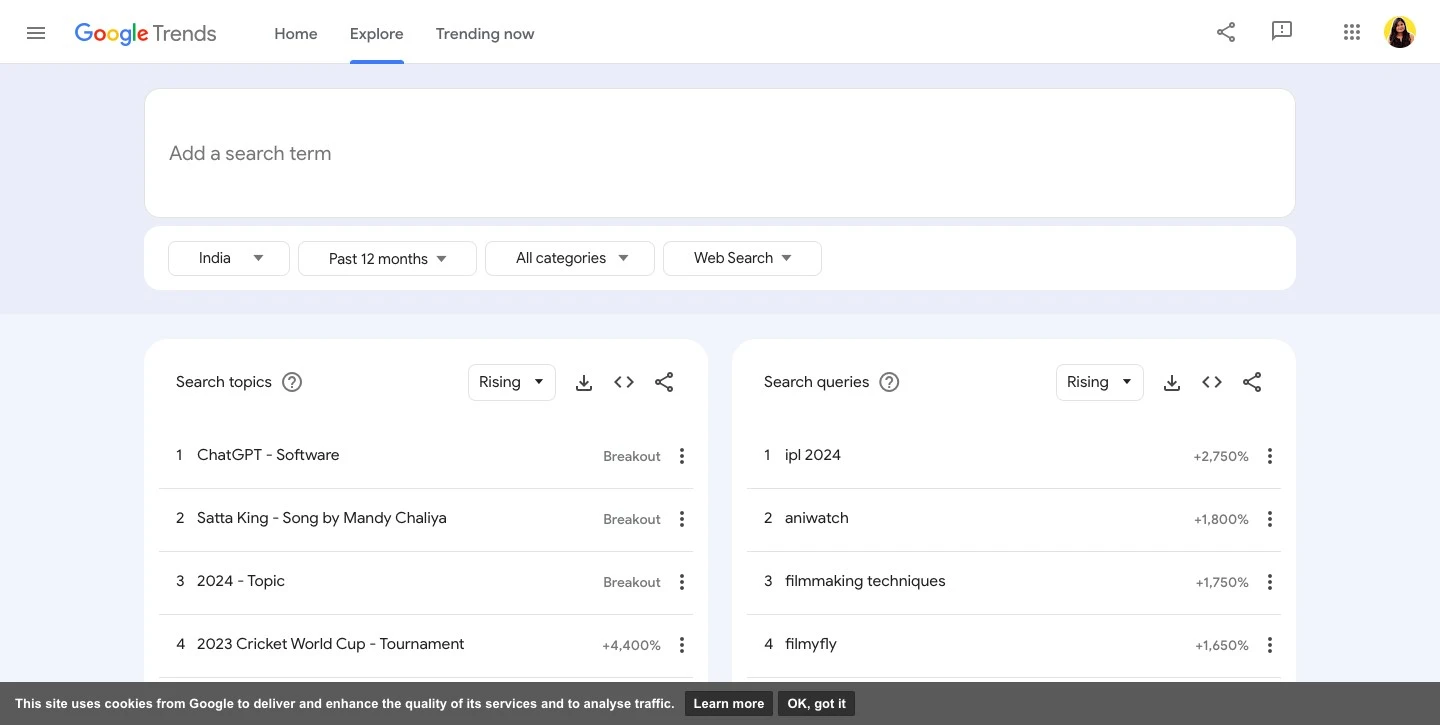Screen dimensions: 1440x725
Task: Open the Google apps grid
Action: [x=1352, y=32]
